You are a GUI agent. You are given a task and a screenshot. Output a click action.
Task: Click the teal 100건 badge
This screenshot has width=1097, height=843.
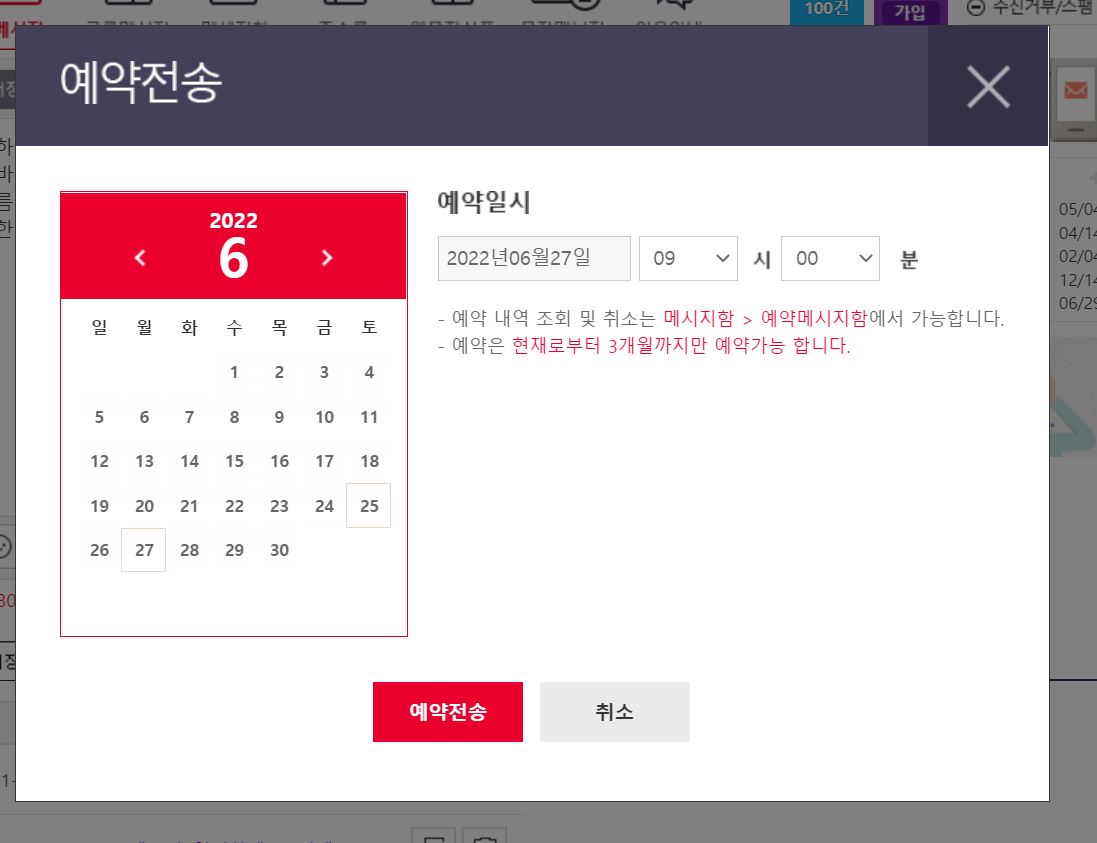click(827, 10)
